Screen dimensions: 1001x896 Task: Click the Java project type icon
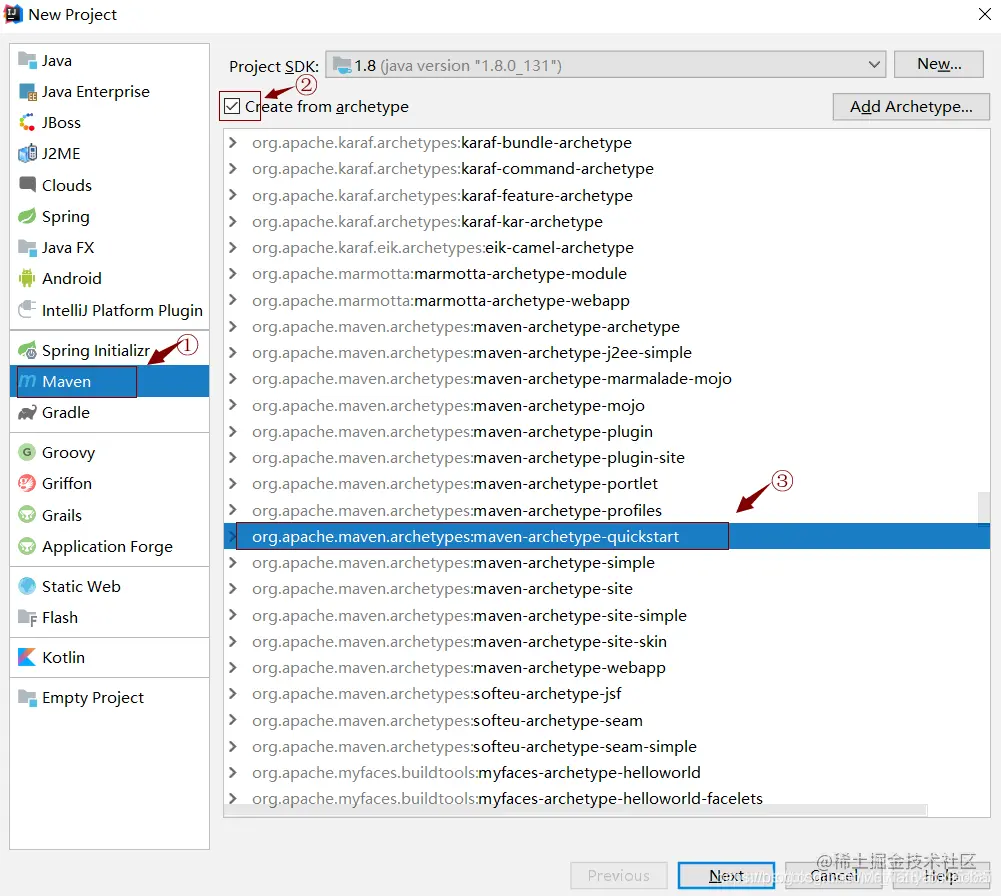coord(27,61)
